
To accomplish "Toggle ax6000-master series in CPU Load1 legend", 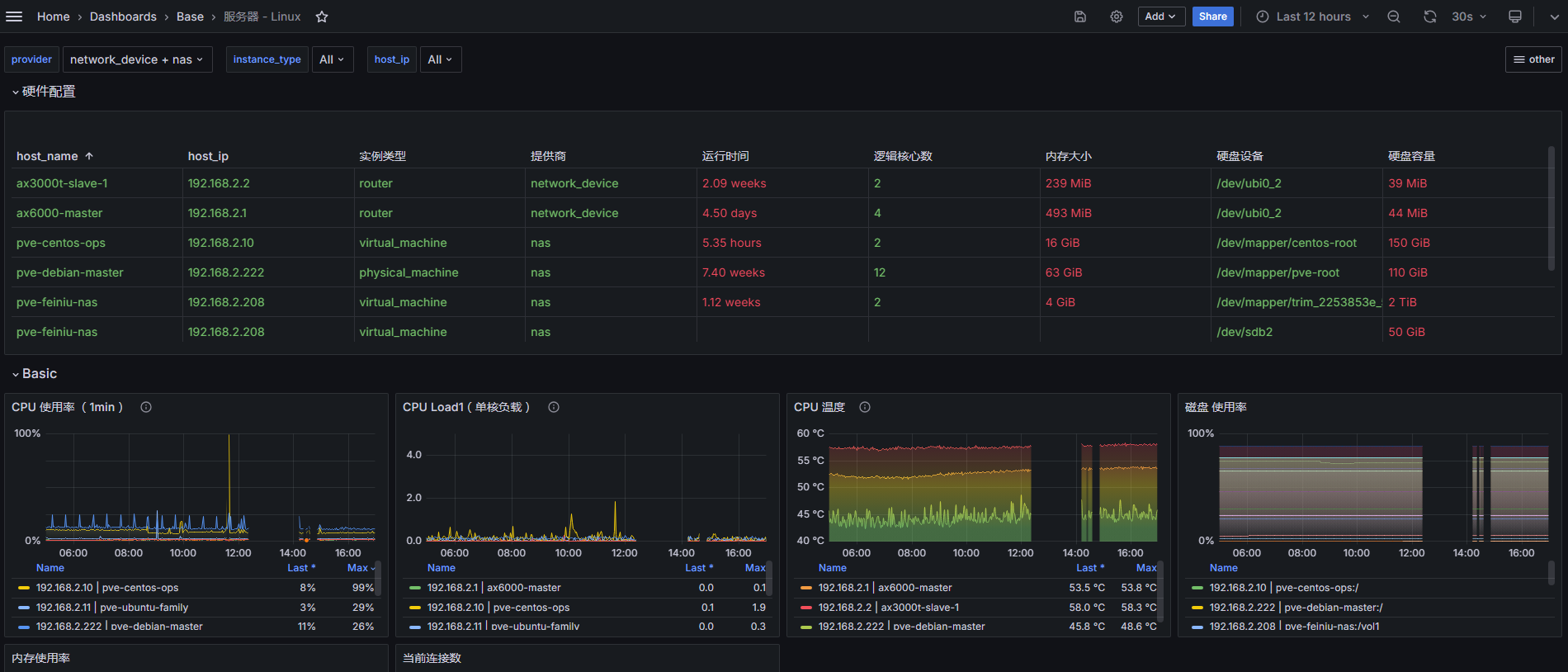I will tap(494, 588).
